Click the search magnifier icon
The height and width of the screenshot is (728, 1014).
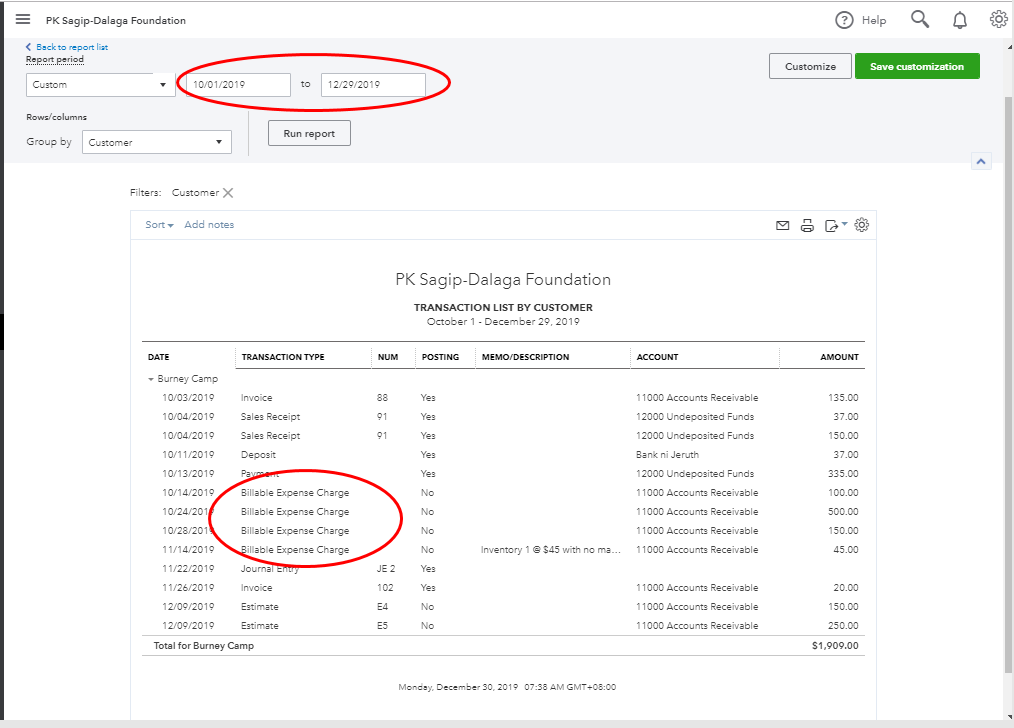pos(920,19)
